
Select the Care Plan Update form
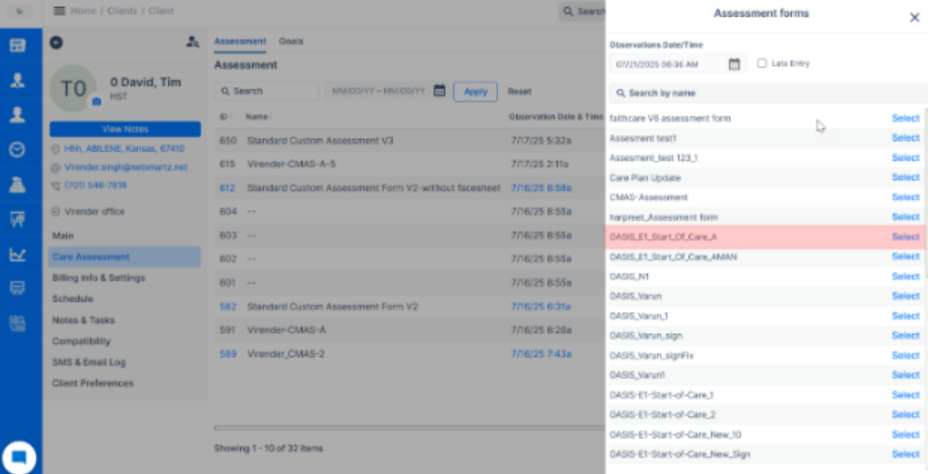point(905,178)
